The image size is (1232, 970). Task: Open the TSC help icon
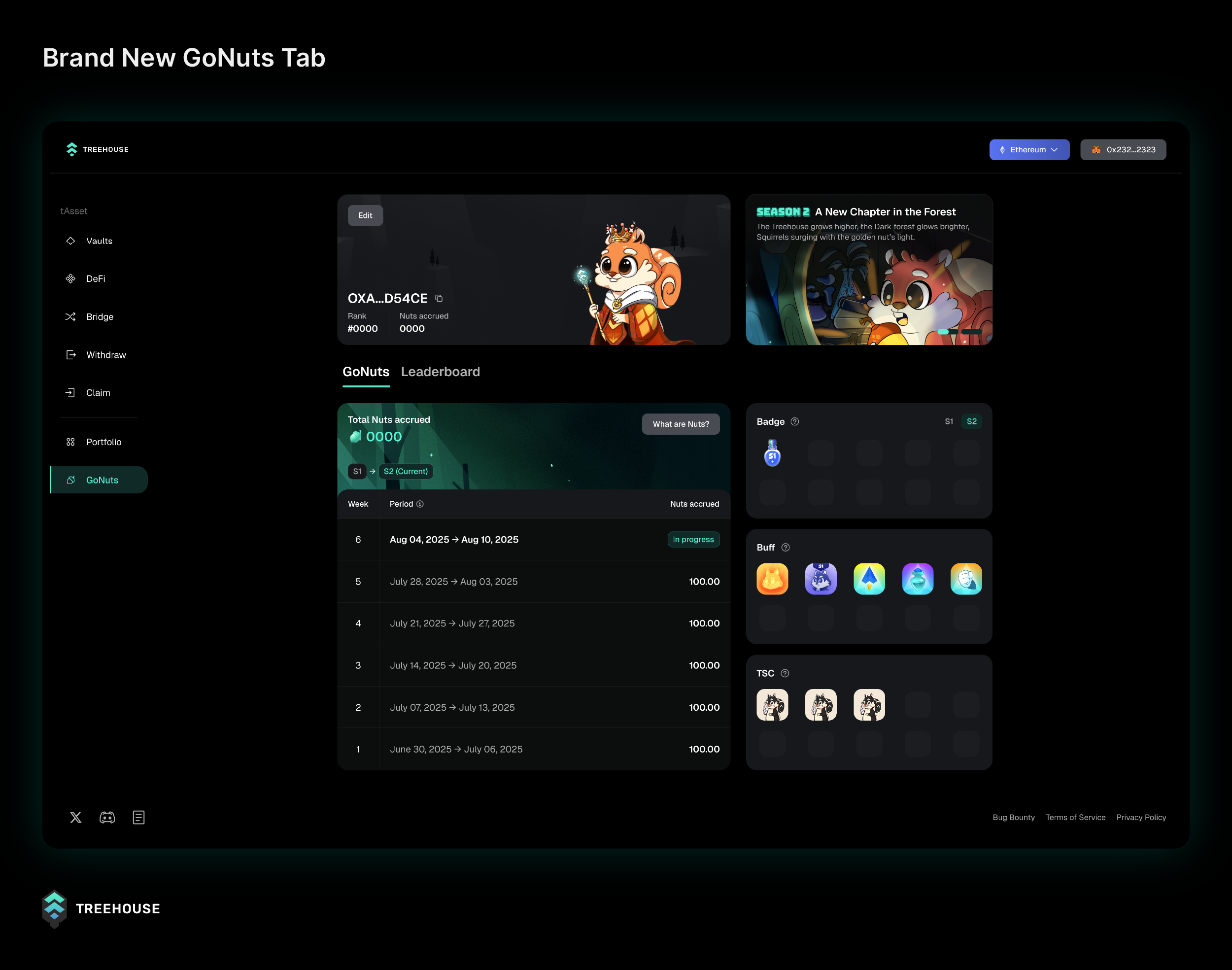[x=785, y=674]
